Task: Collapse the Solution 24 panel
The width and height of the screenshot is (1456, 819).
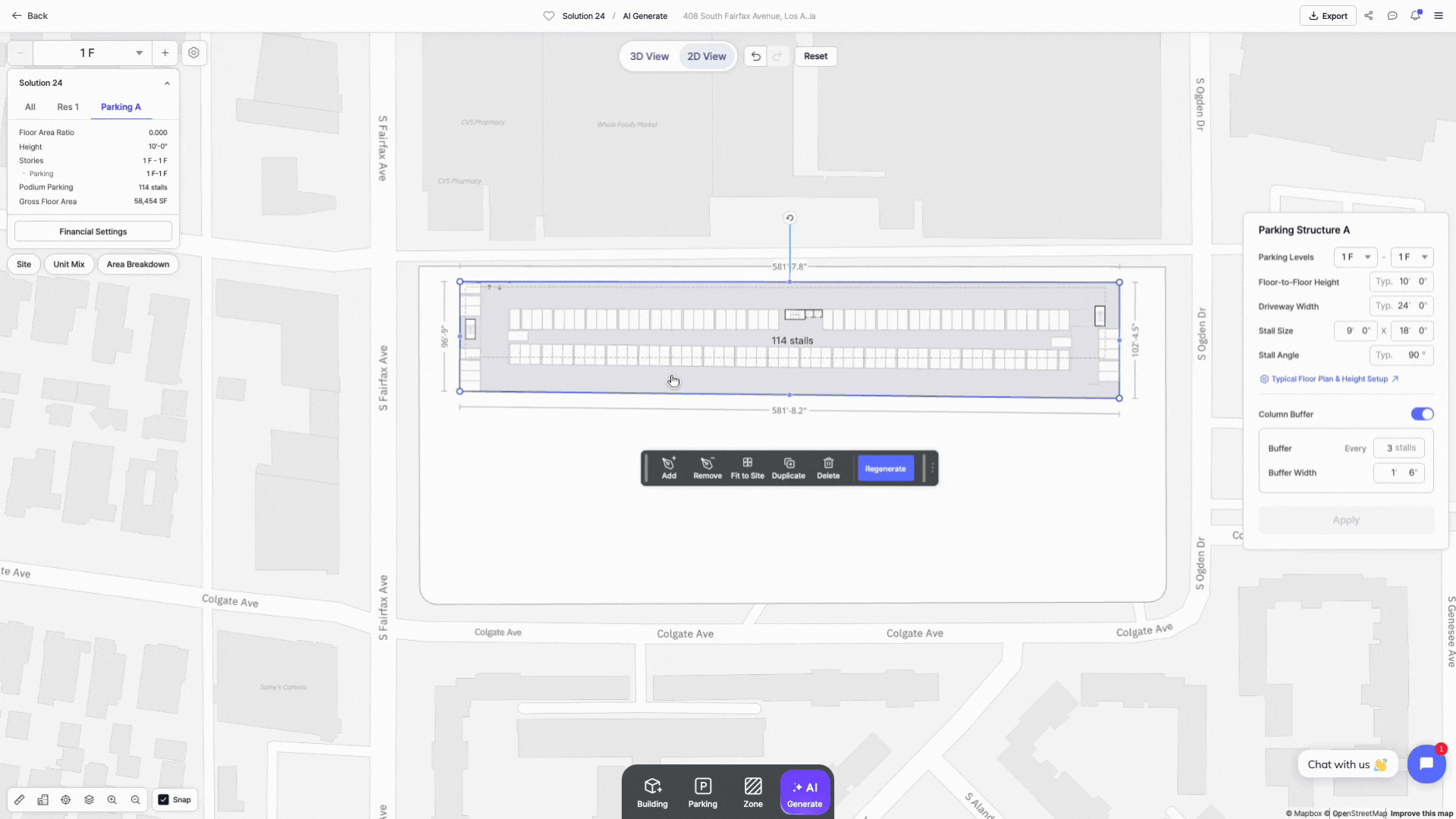Action: point(167,83)
